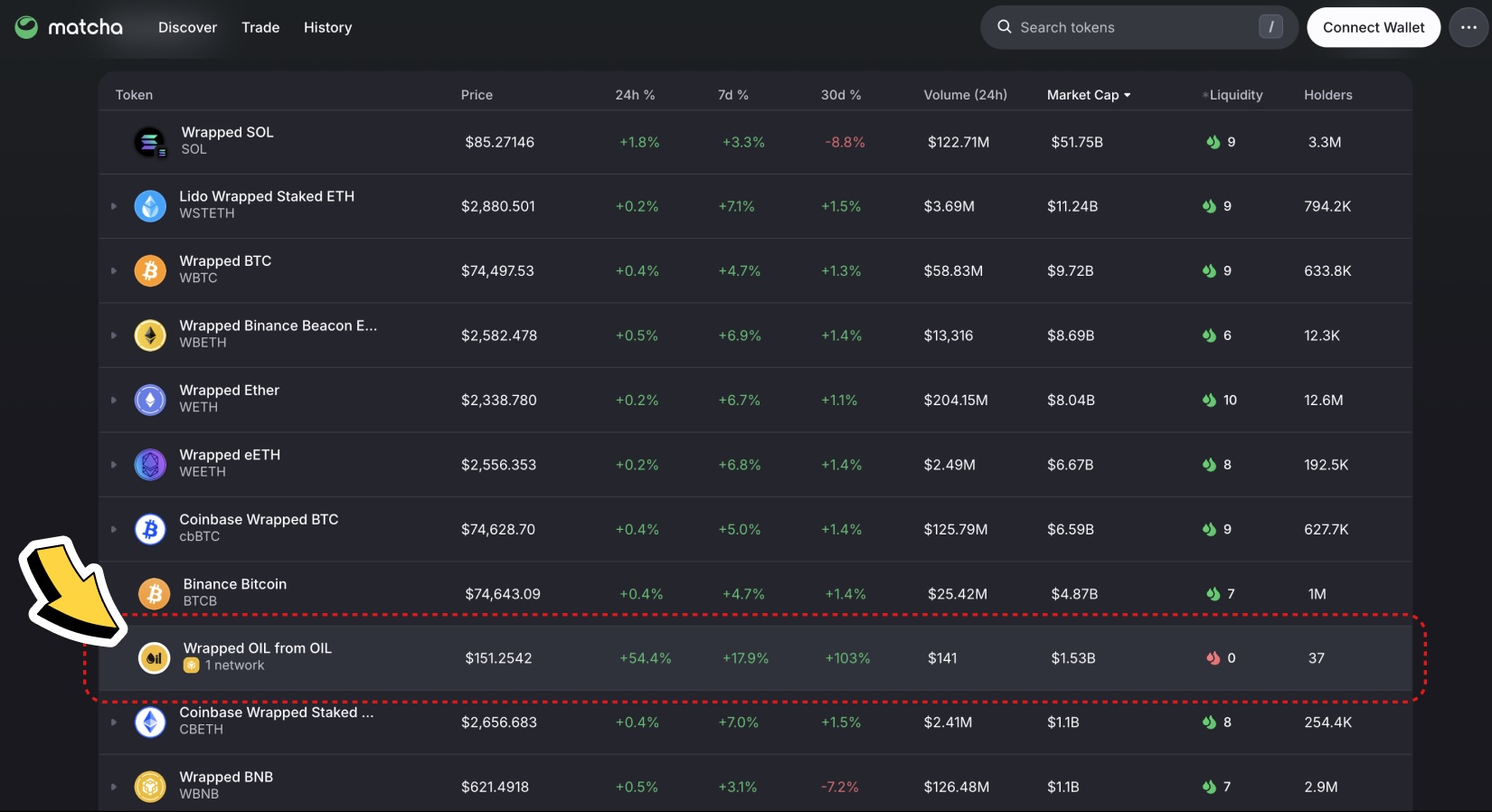Image resolution: width=1492 pixels, height=812 pixels.
Task: Select the $85.27146 price cell
Action: [x=500, y=142]
